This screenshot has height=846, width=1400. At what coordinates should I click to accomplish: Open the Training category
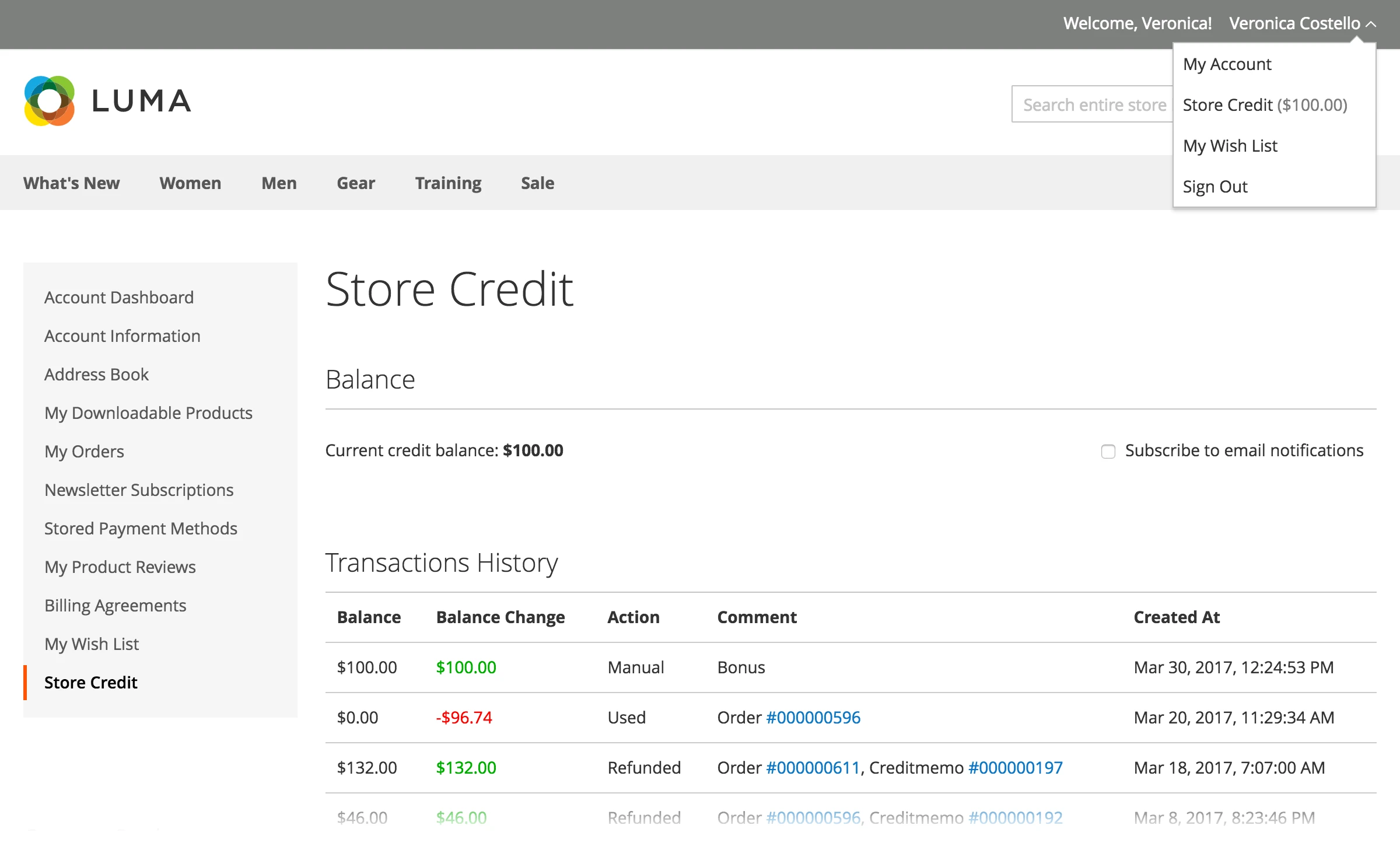[x=448, y=183]
